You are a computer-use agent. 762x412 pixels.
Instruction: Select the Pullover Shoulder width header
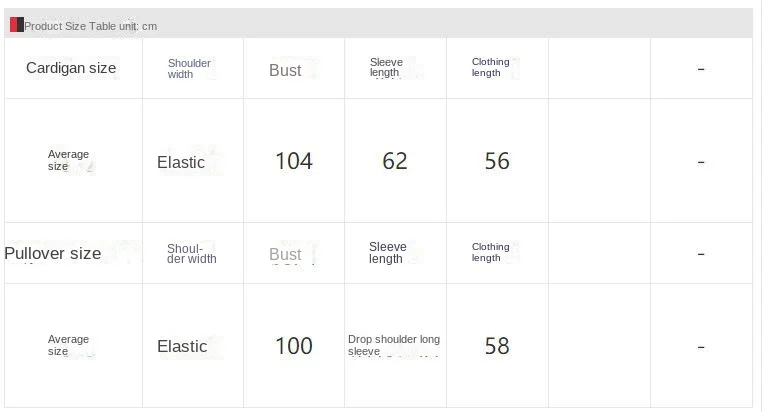coord(191,253)
